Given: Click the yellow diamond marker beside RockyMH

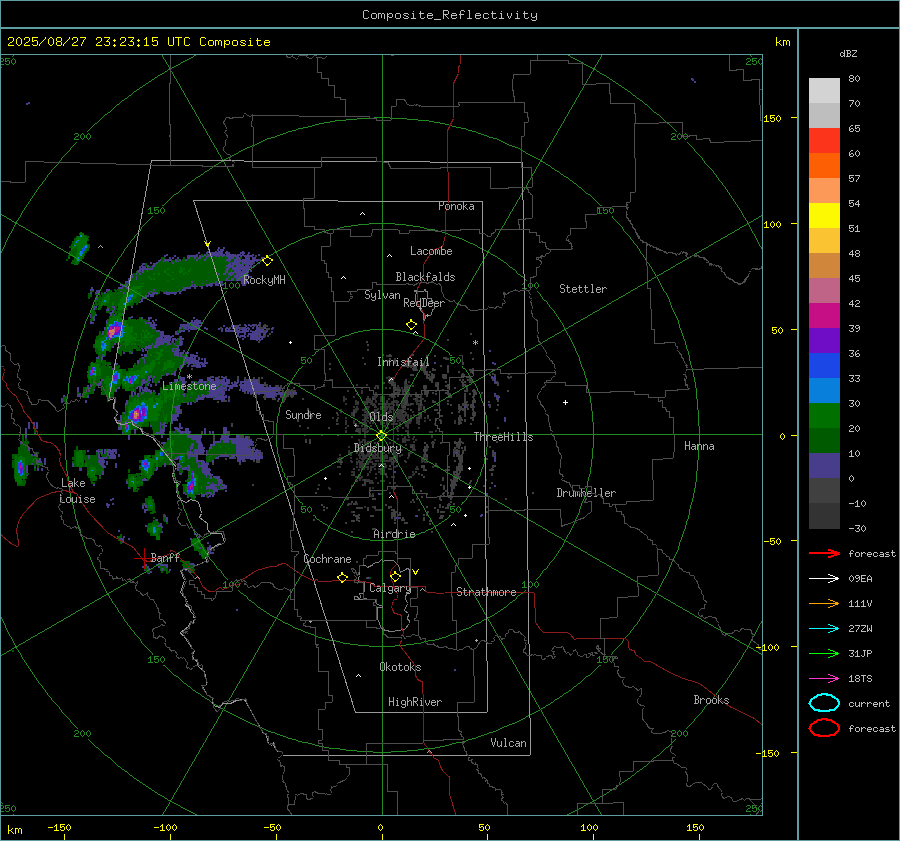Looking at the screenshot, I should pyautogui.click(x=267, y=261).
